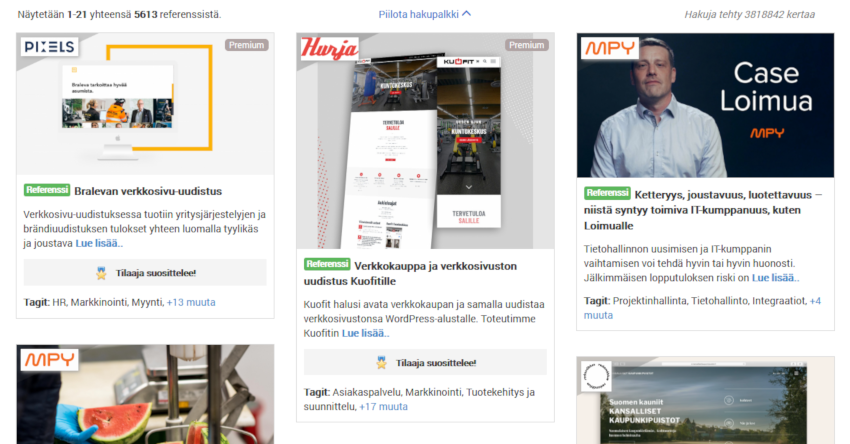Viewport: 850px width, 444px height.
Task: Click the circular logo on Kansalliset kaupunkipuistot card
Action: (596, 376)
